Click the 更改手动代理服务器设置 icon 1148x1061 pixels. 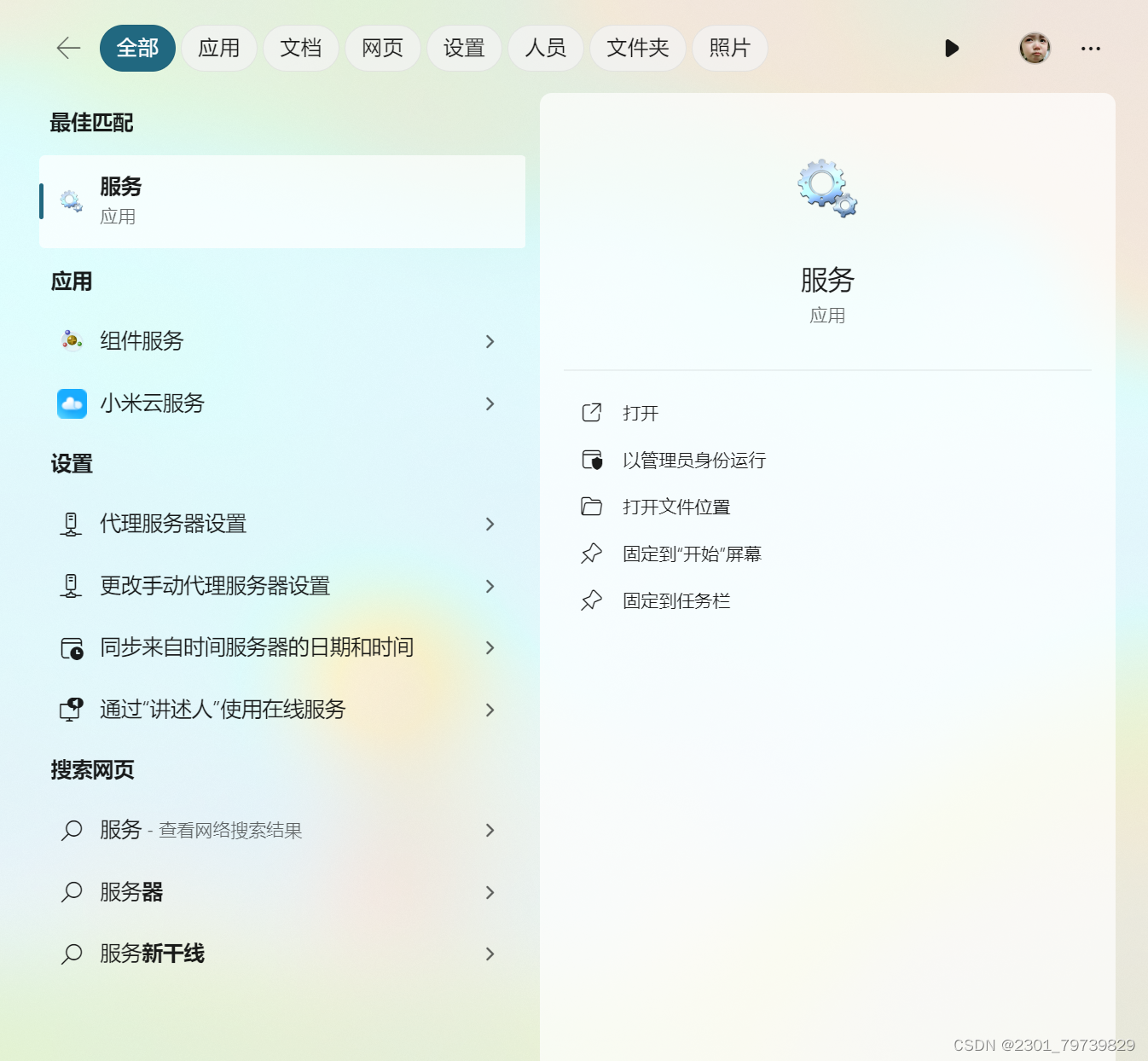point(72,586)
